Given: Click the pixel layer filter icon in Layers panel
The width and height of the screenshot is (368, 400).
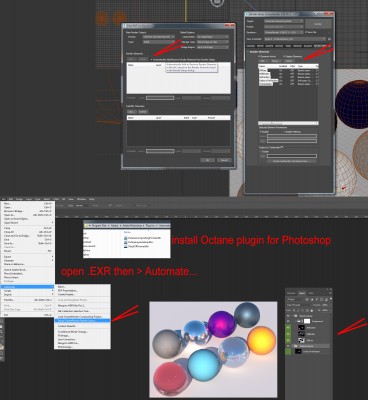Looking at the screenshot, I should [307, 300].
